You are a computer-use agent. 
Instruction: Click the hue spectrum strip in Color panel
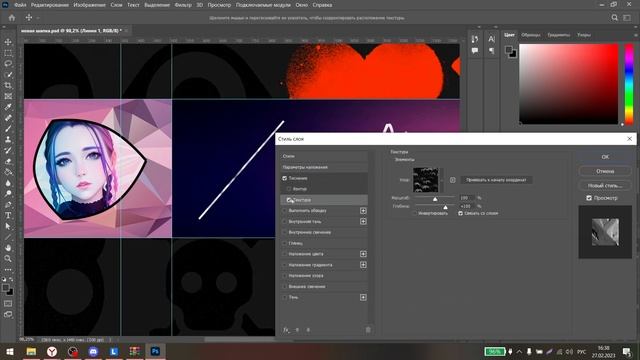pyautogui.click(x=629, y=84)
